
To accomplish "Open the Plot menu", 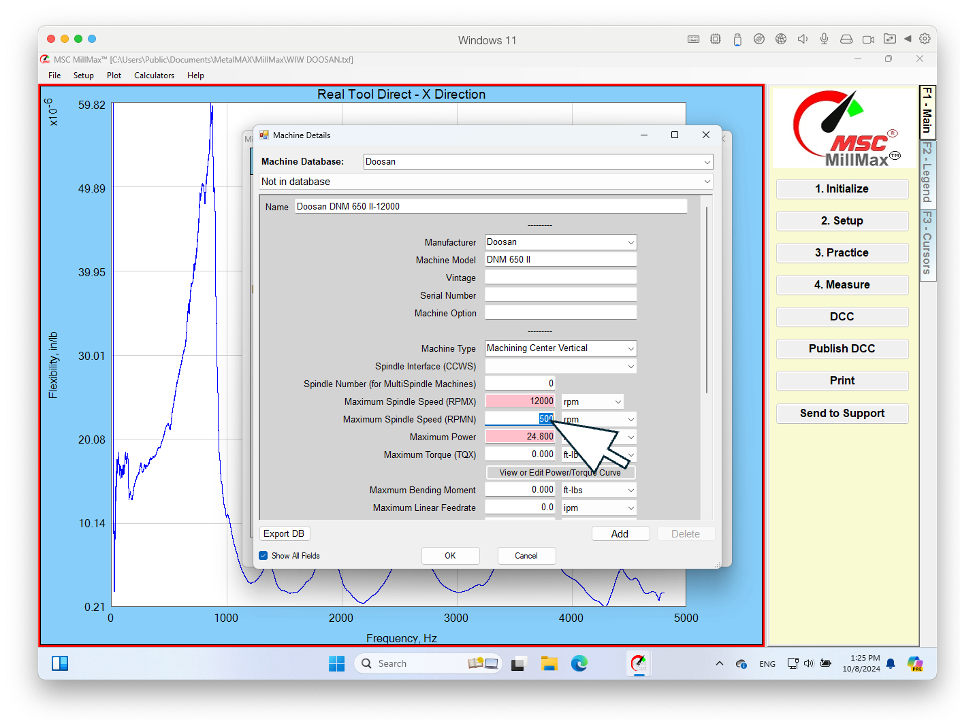I will pos(114,75).
